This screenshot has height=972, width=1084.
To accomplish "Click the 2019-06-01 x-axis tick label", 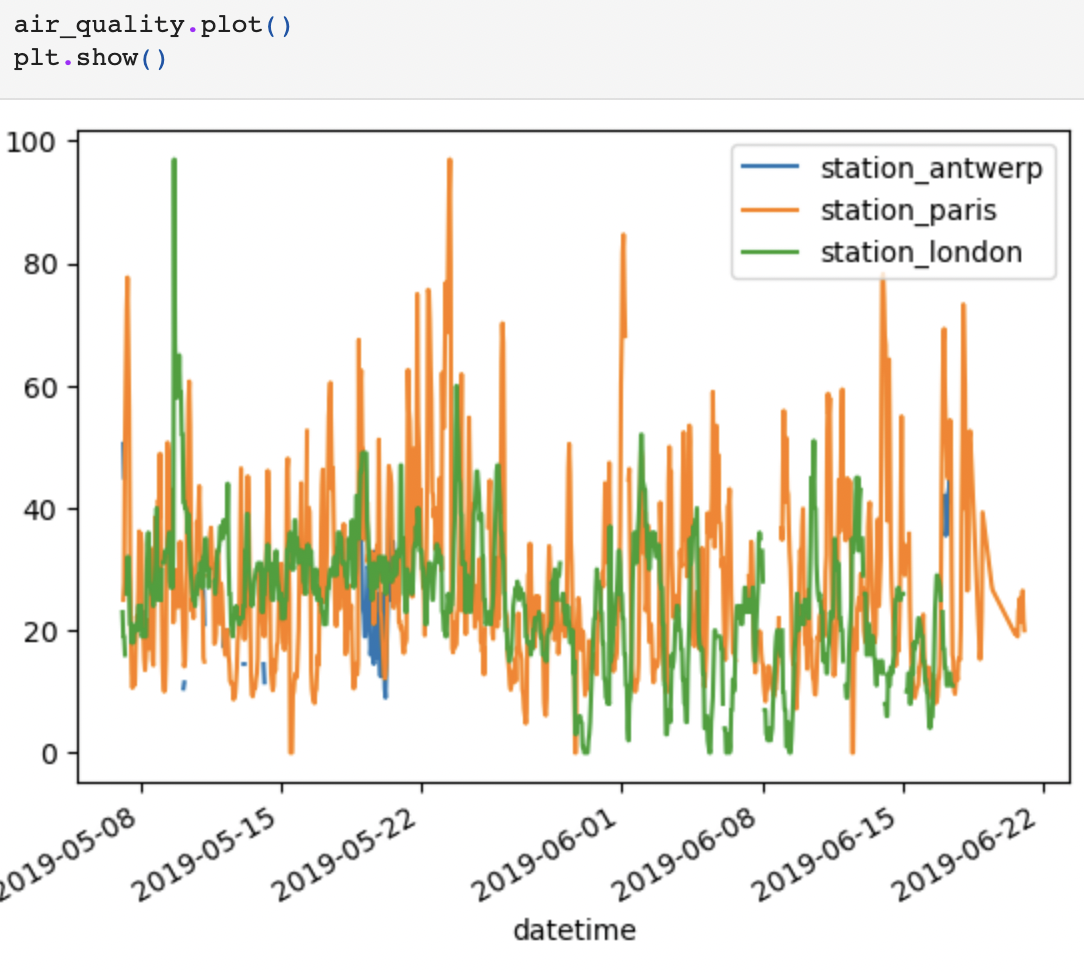I will tap(545, 854).
